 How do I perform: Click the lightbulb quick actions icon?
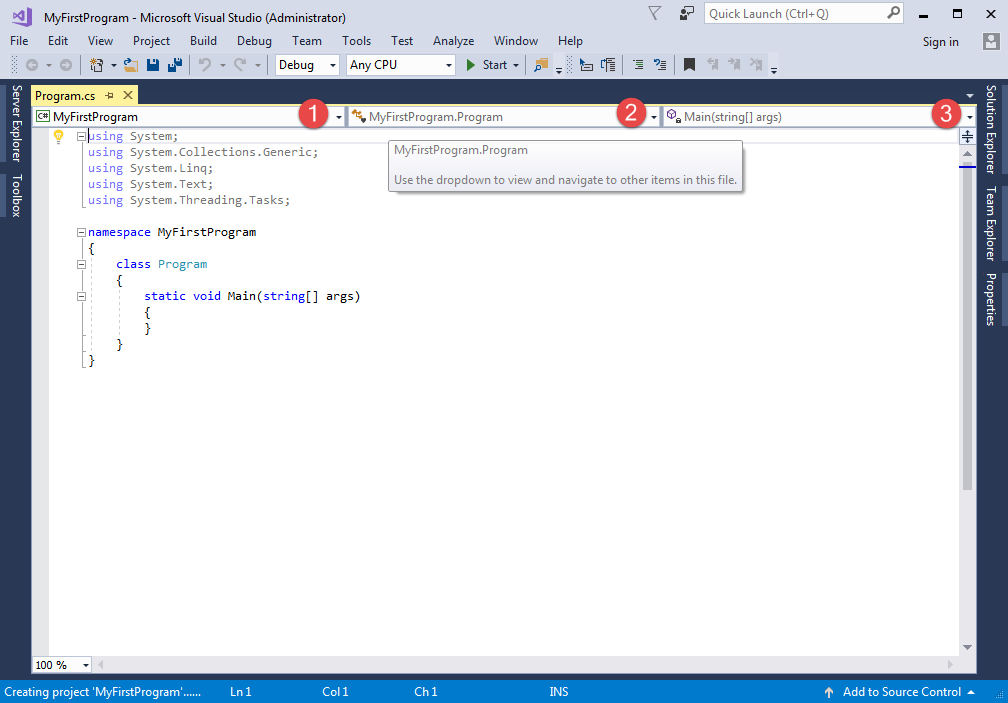(58, 136)
